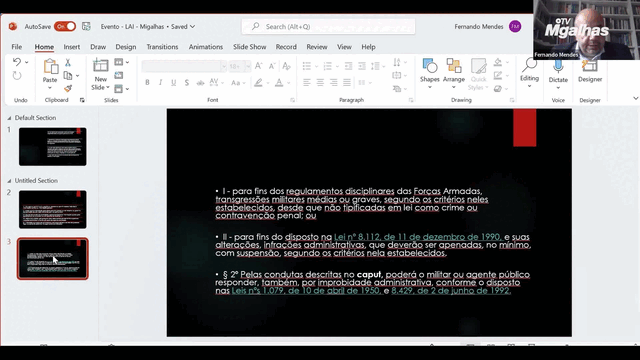Click Increase Font Size icon
Screen dimensions: 640x360
tap(258, 66)
